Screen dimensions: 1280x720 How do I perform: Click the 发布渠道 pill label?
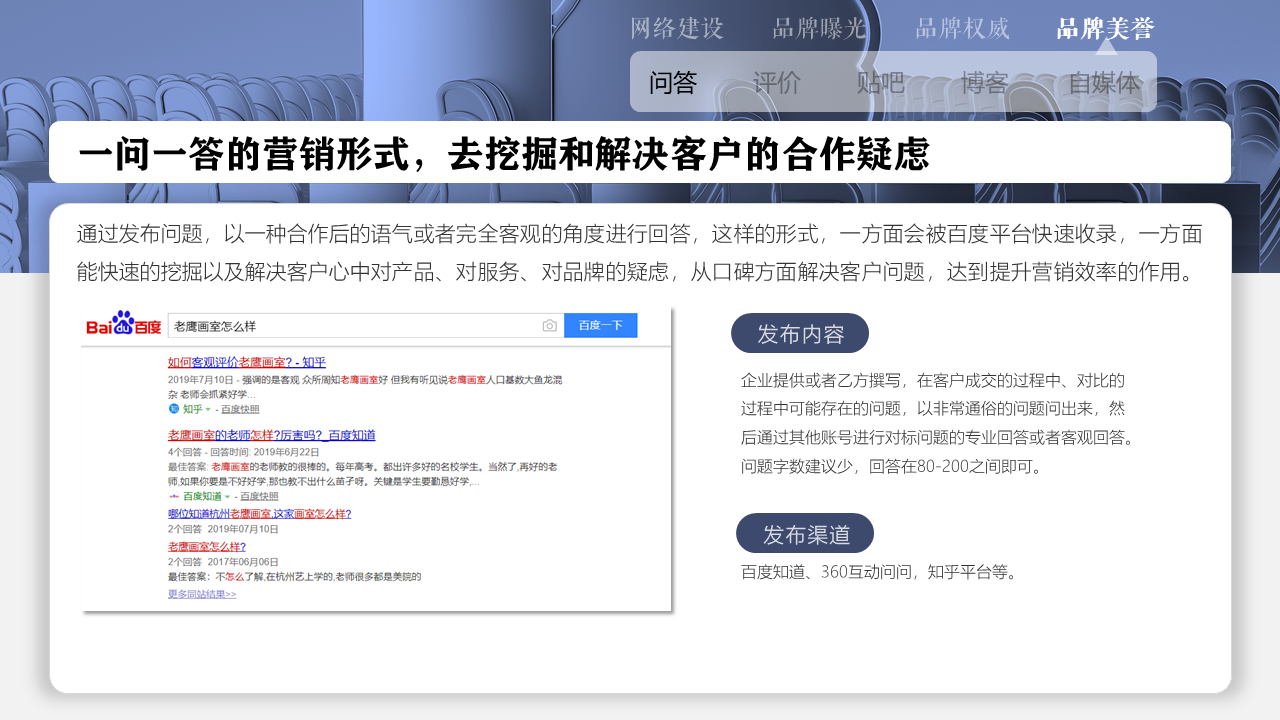[x=805, y=533]
